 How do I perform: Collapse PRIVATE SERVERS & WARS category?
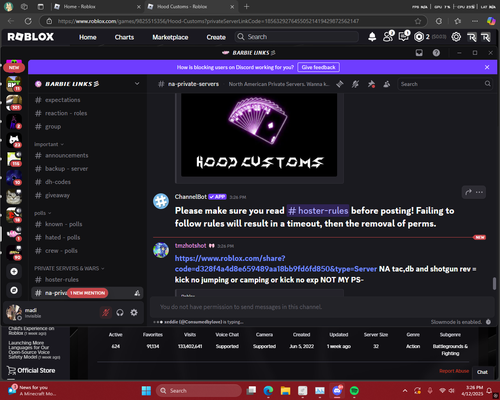[x=69, y=268]
